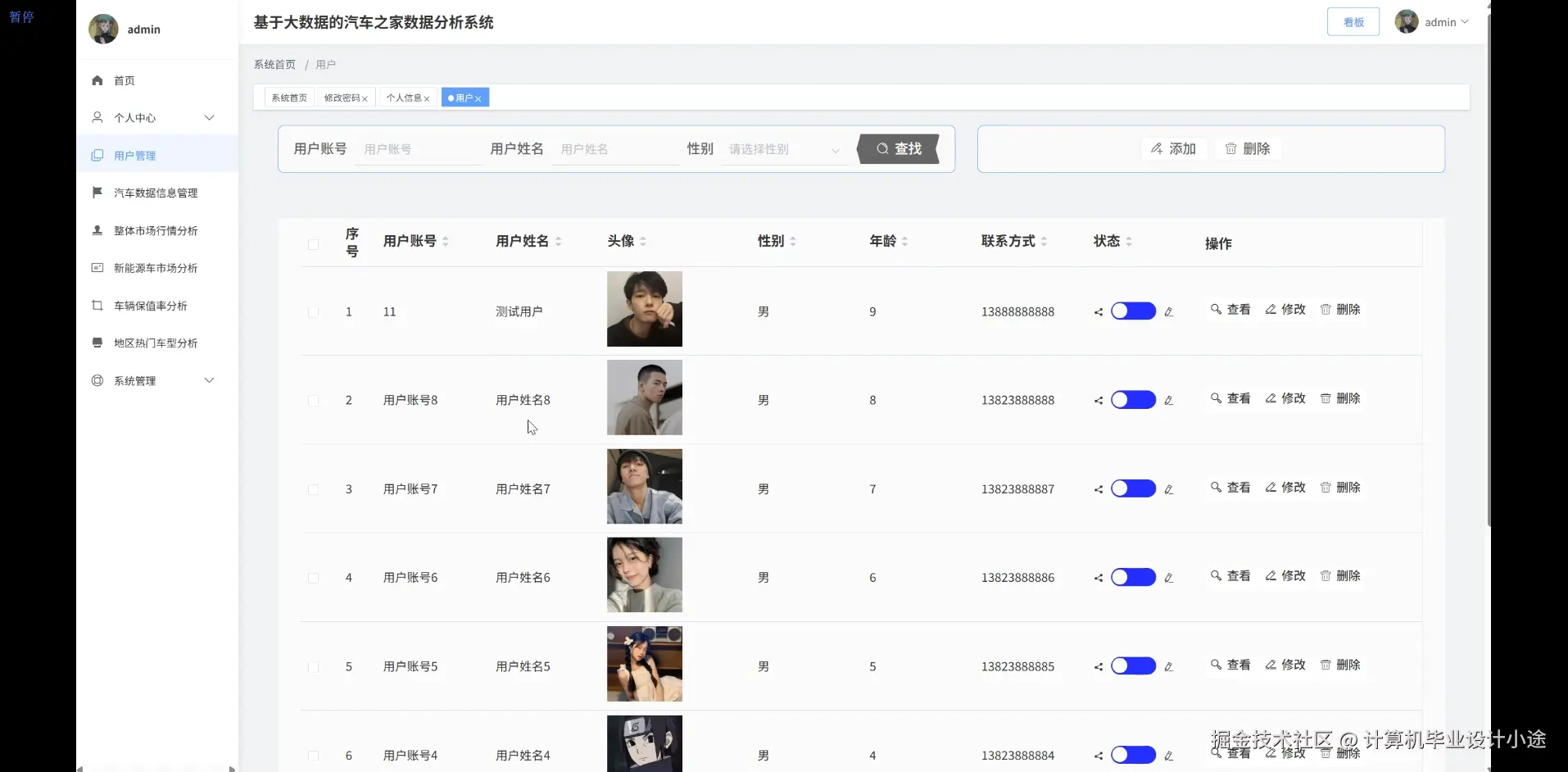Click the bulk 删除 button next to 添加
Screen dimensions: 1568x772
coord(1248,148)
